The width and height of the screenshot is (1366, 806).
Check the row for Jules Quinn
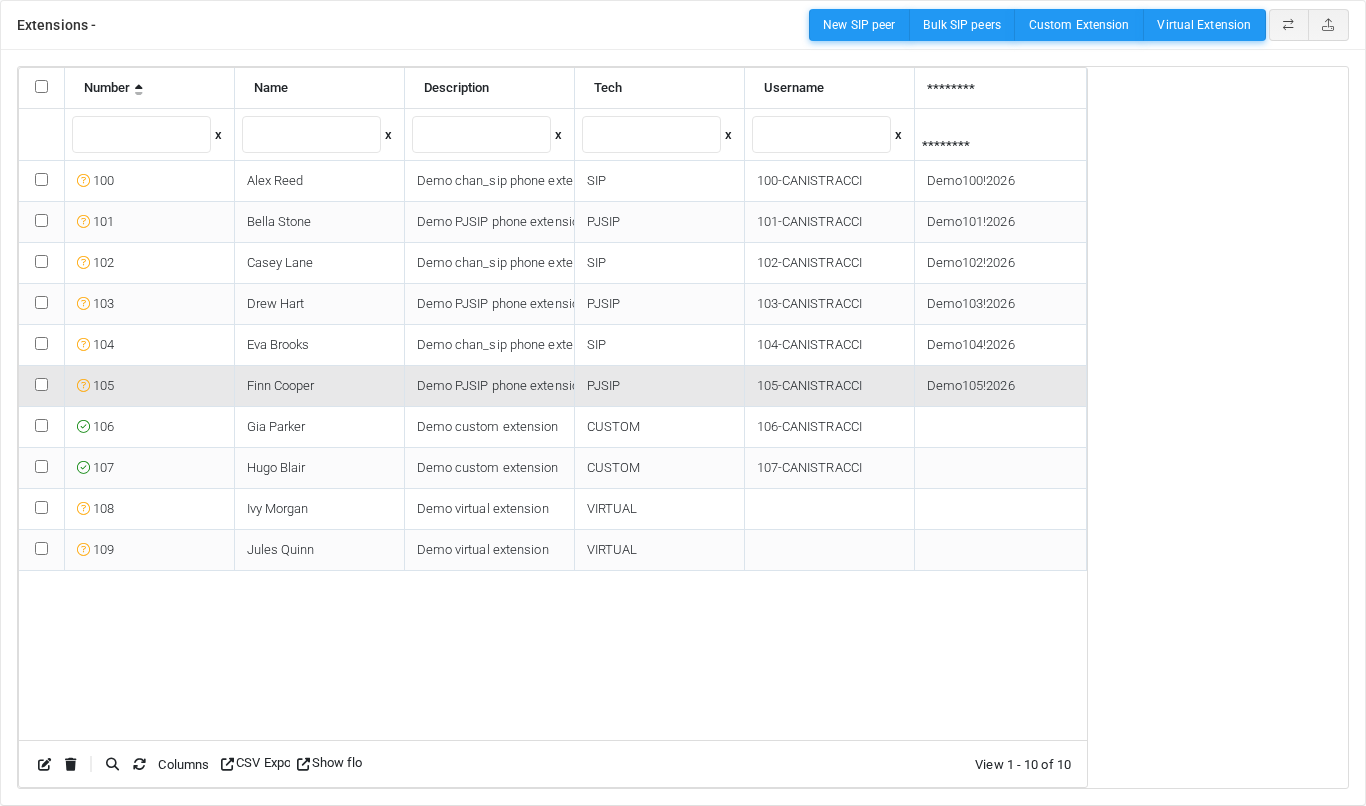[41, 549]
